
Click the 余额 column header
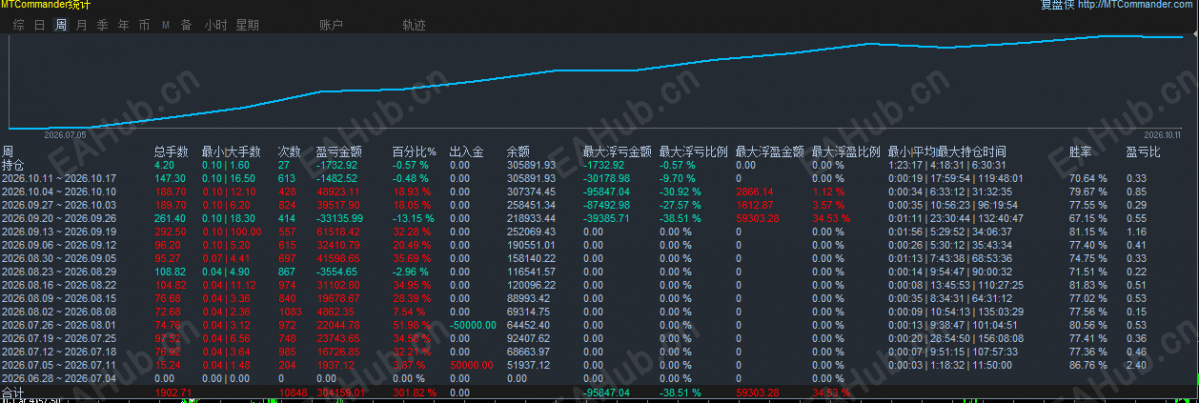[x=518, y=152]
